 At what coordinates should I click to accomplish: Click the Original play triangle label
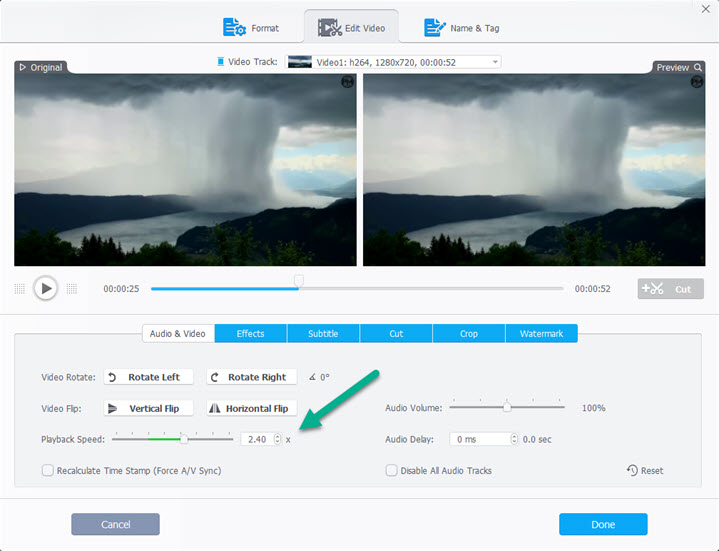pos(41,67)
